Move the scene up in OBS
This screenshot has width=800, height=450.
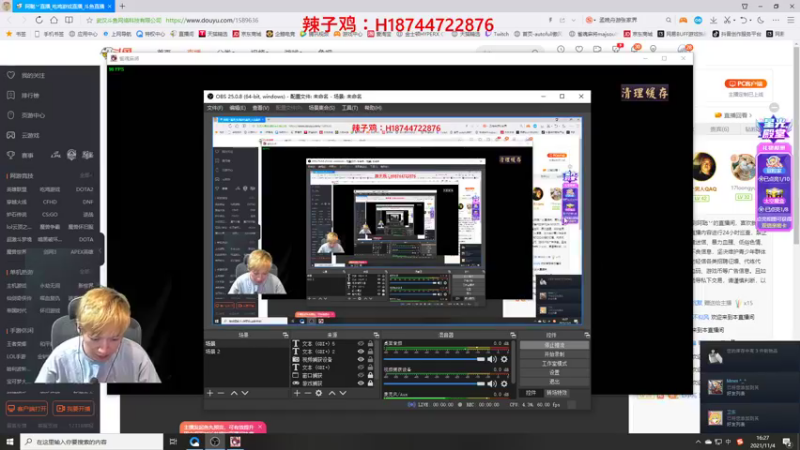coord(234,393)
